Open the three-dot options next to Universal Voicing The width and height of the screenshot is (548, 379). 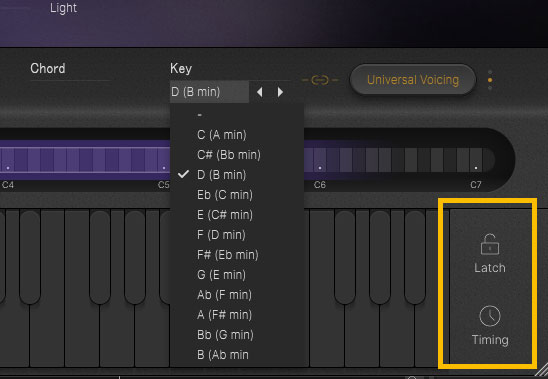point(490,80)
